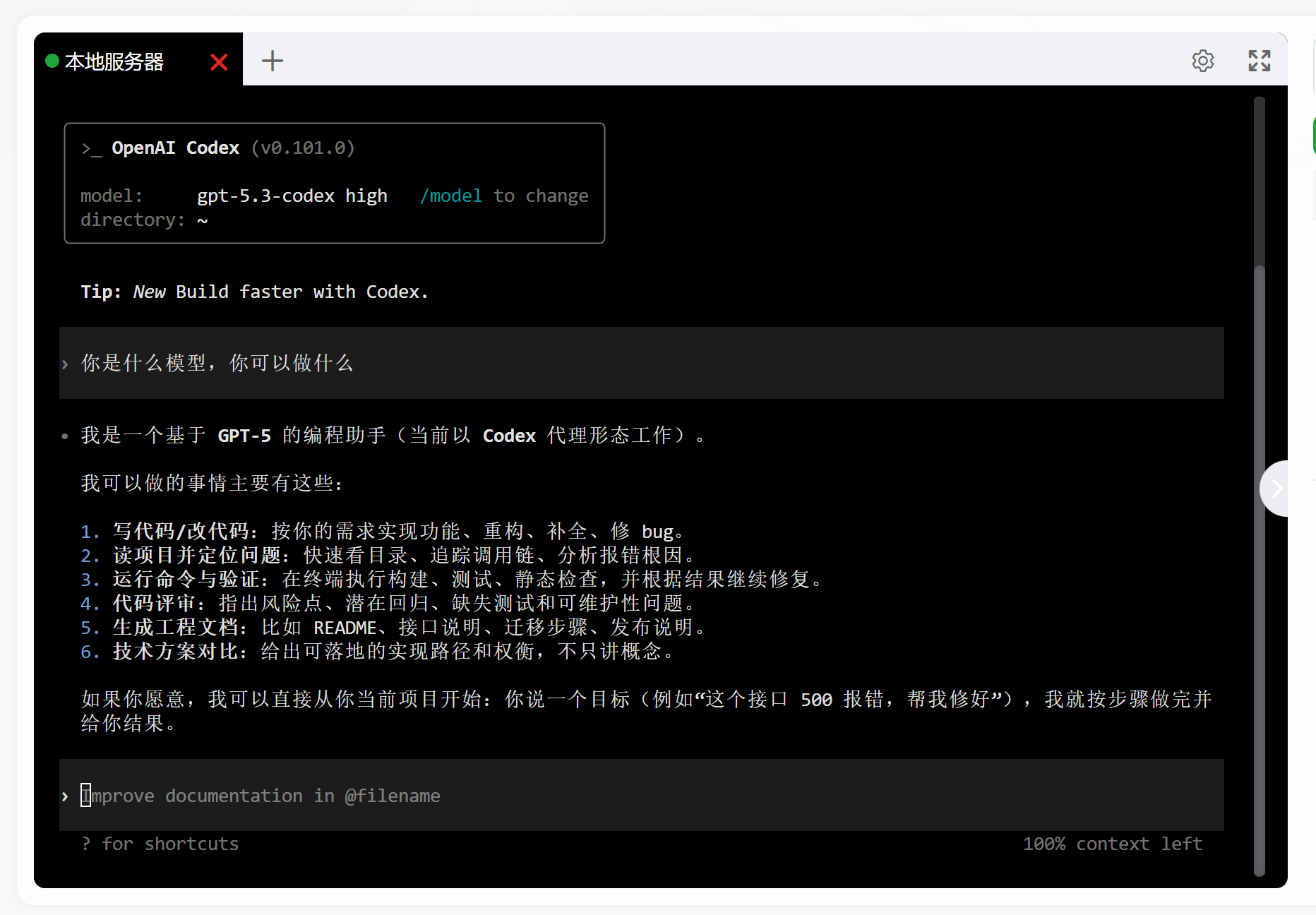
Task: Click the '100% context left' status
Action: pyautogui.click(x=1113, y=844)
